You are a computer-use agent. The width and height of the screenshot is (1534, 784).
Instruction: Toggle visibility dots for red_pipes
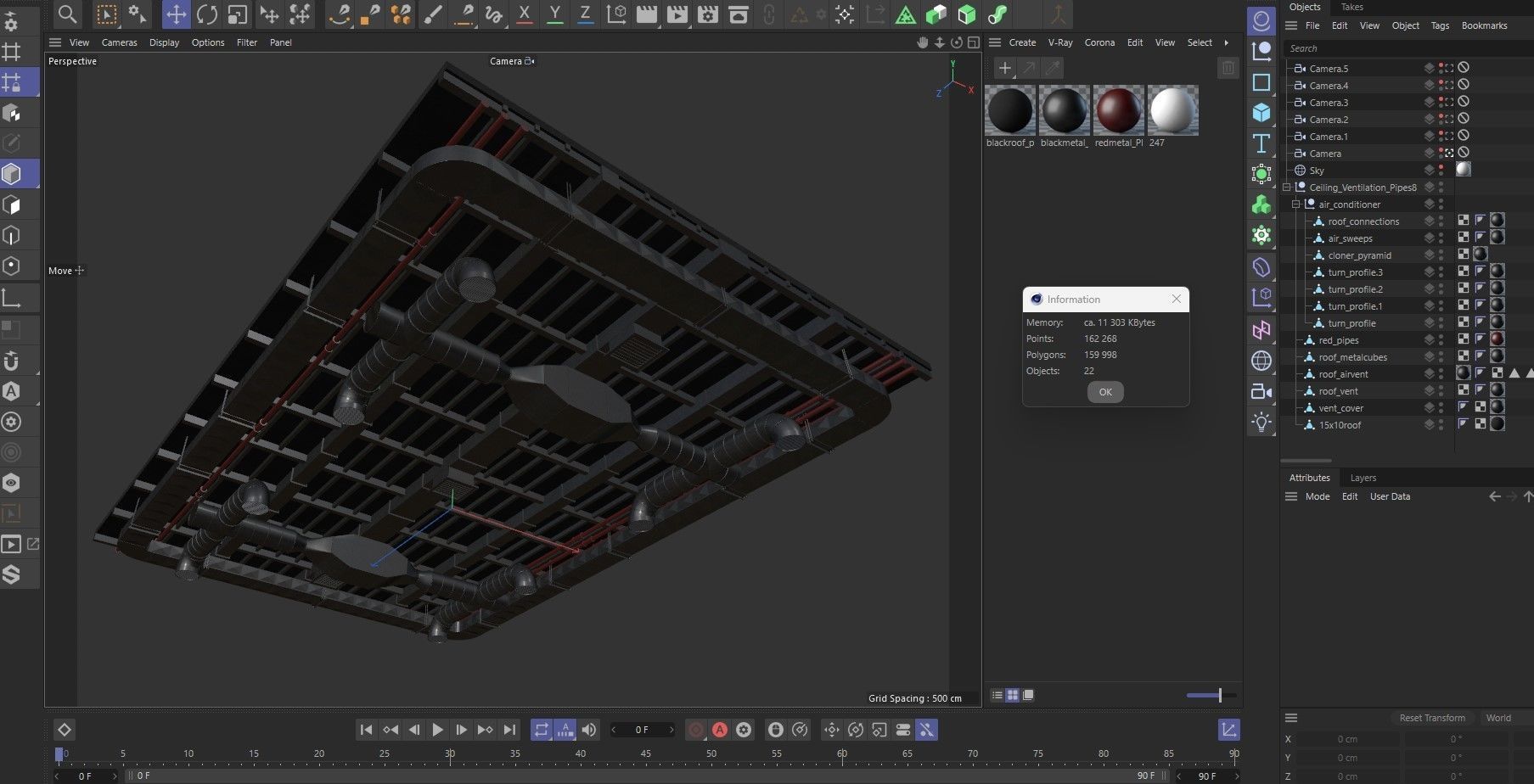[x=1441, y=340]
